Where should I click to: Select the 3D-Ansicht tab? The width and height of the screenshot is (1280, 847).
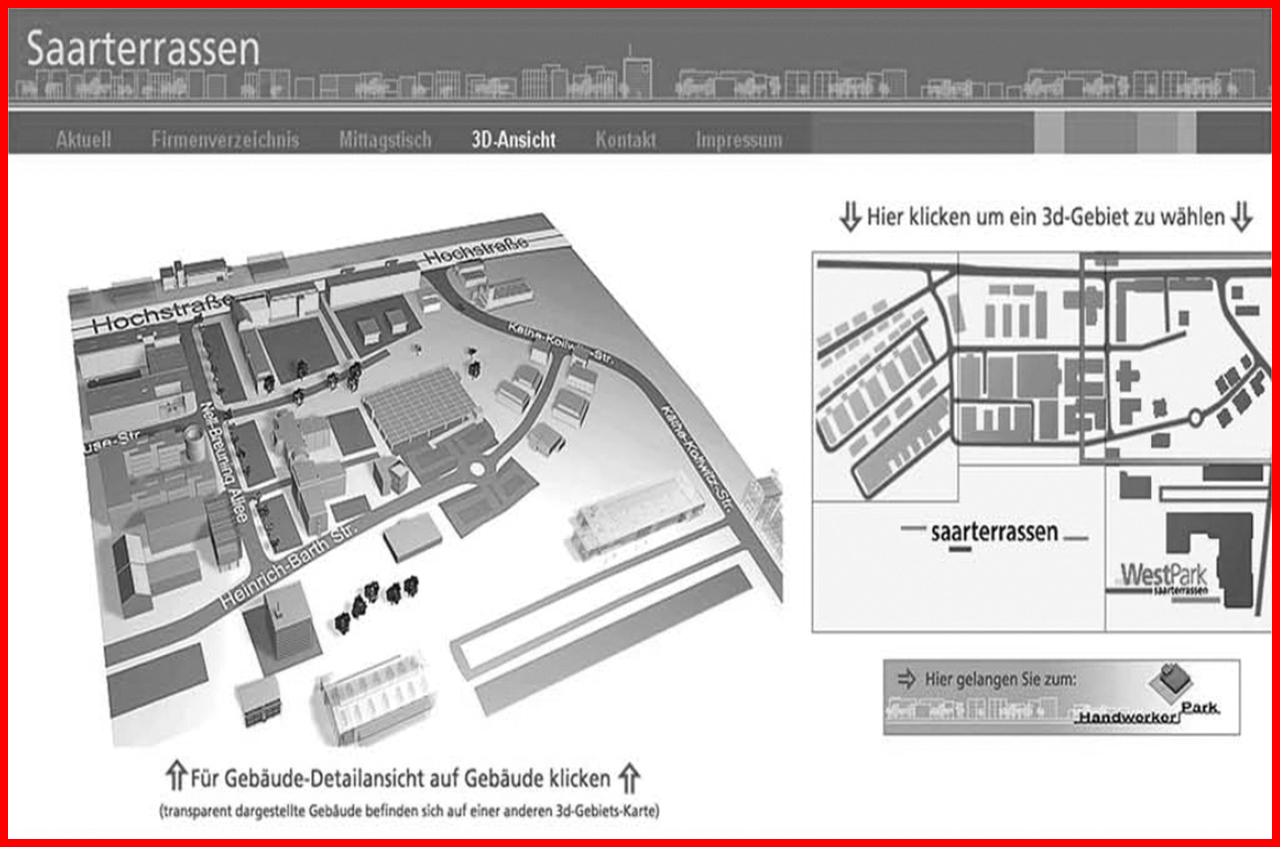[513, 140]
